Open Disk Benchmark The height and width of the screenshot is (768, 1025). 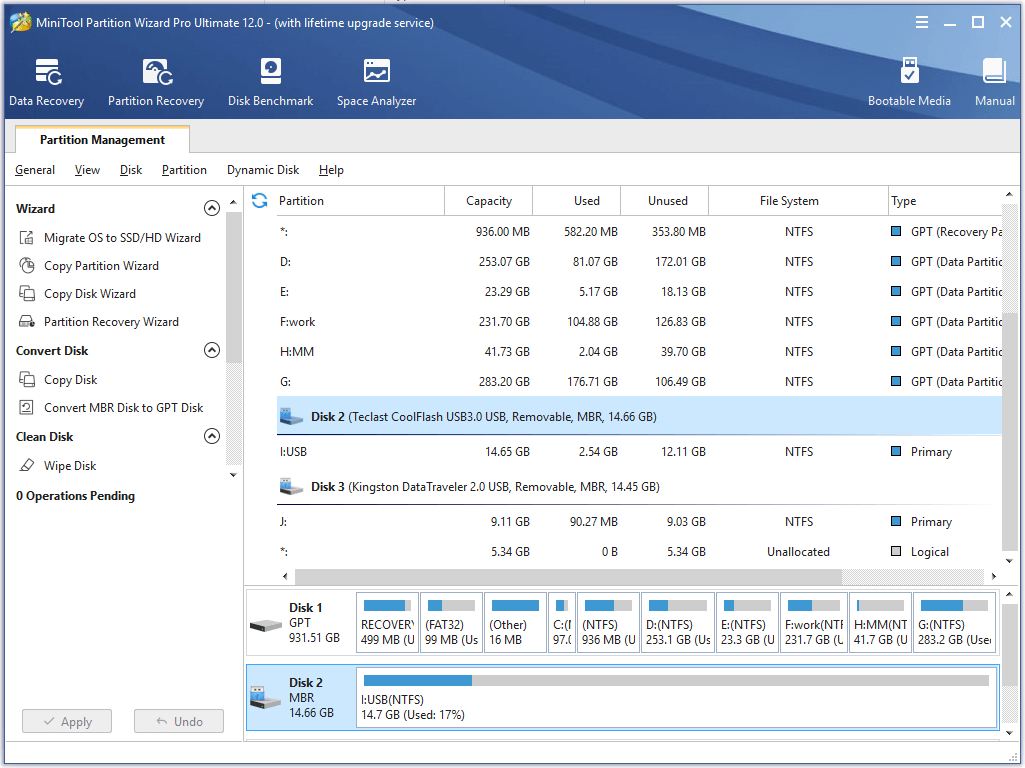pyautogui.click(x=270, y=82)
